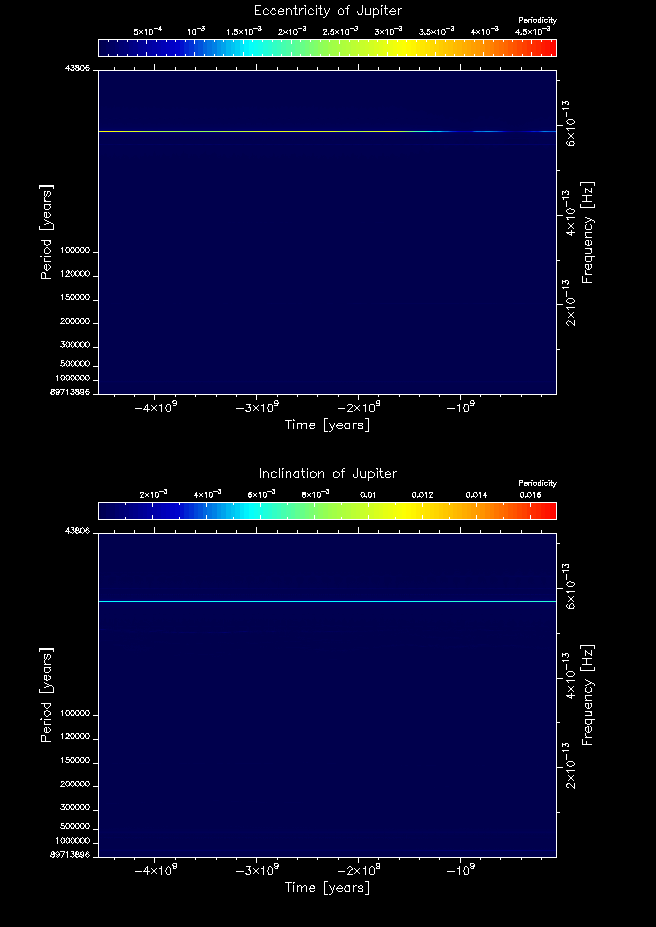
Task: Click the bright horizontal line in Inclination spectrogram
Action: pos(327,601)
